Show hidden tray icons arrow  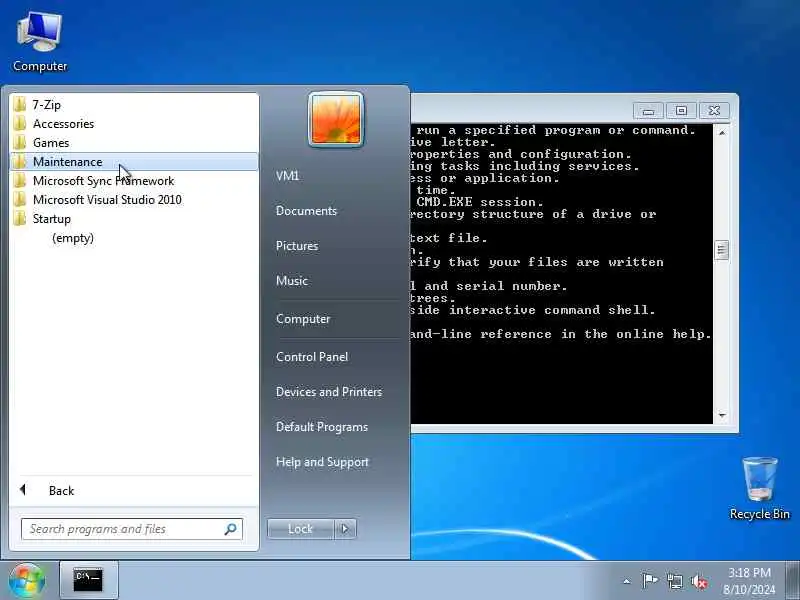click(x=627, y=581)
